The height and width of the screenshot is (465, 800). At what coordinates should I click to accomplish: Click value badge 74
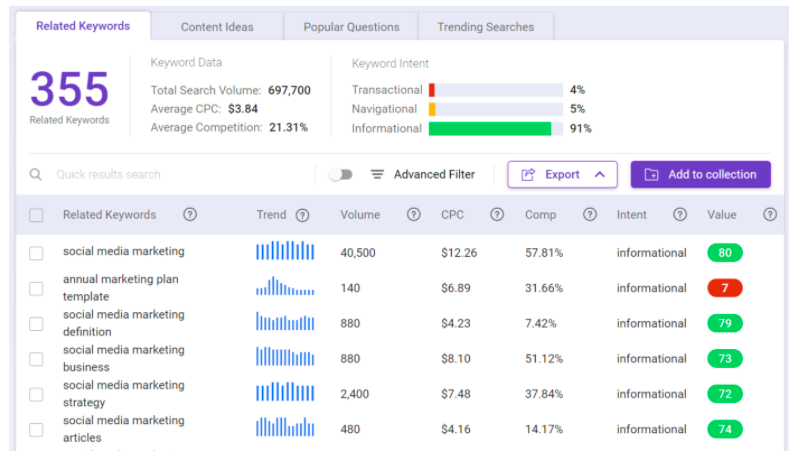pyautogui.click(x=724, y=429)
